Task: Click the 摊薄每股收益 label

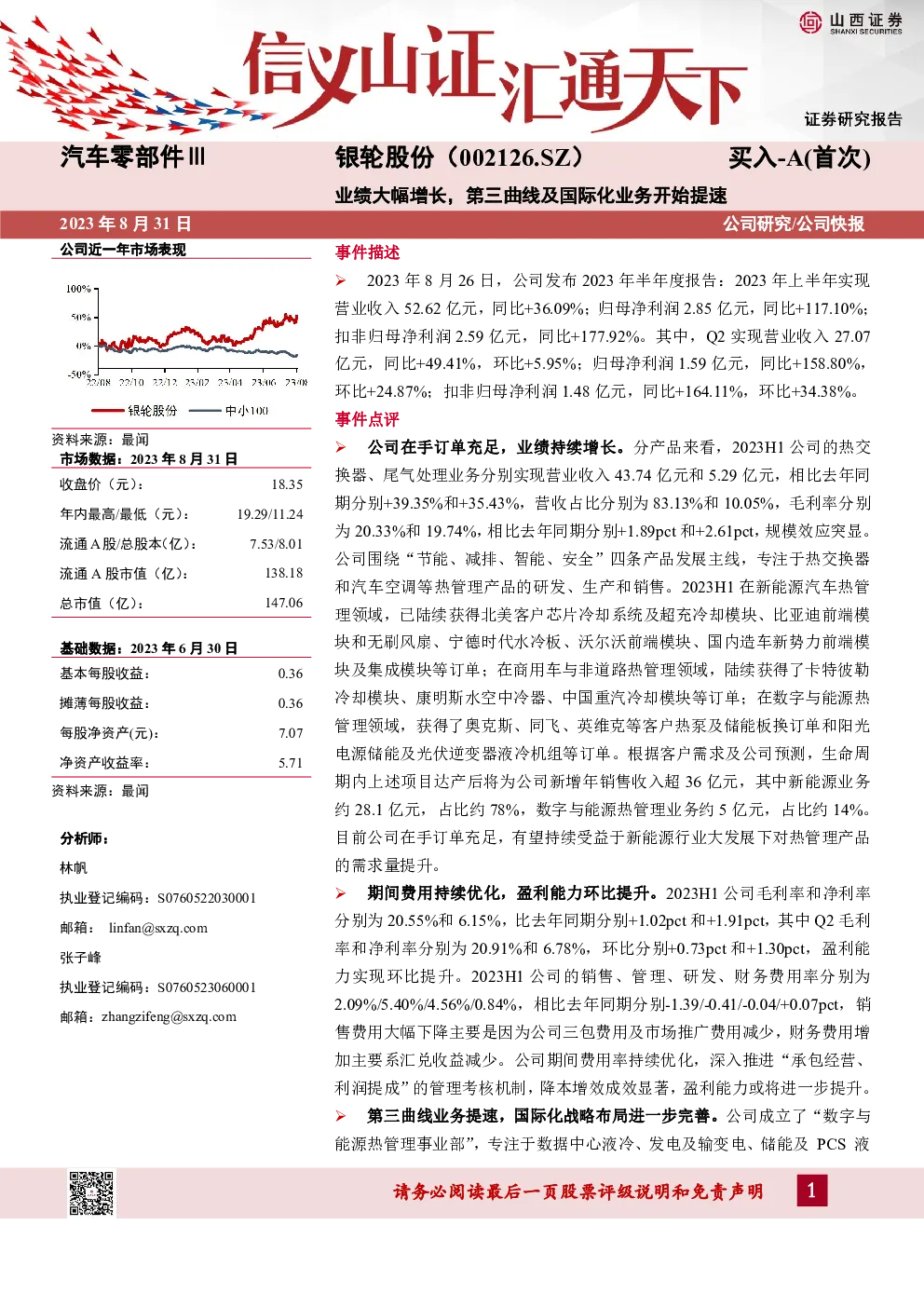Action: coord(105,703)
